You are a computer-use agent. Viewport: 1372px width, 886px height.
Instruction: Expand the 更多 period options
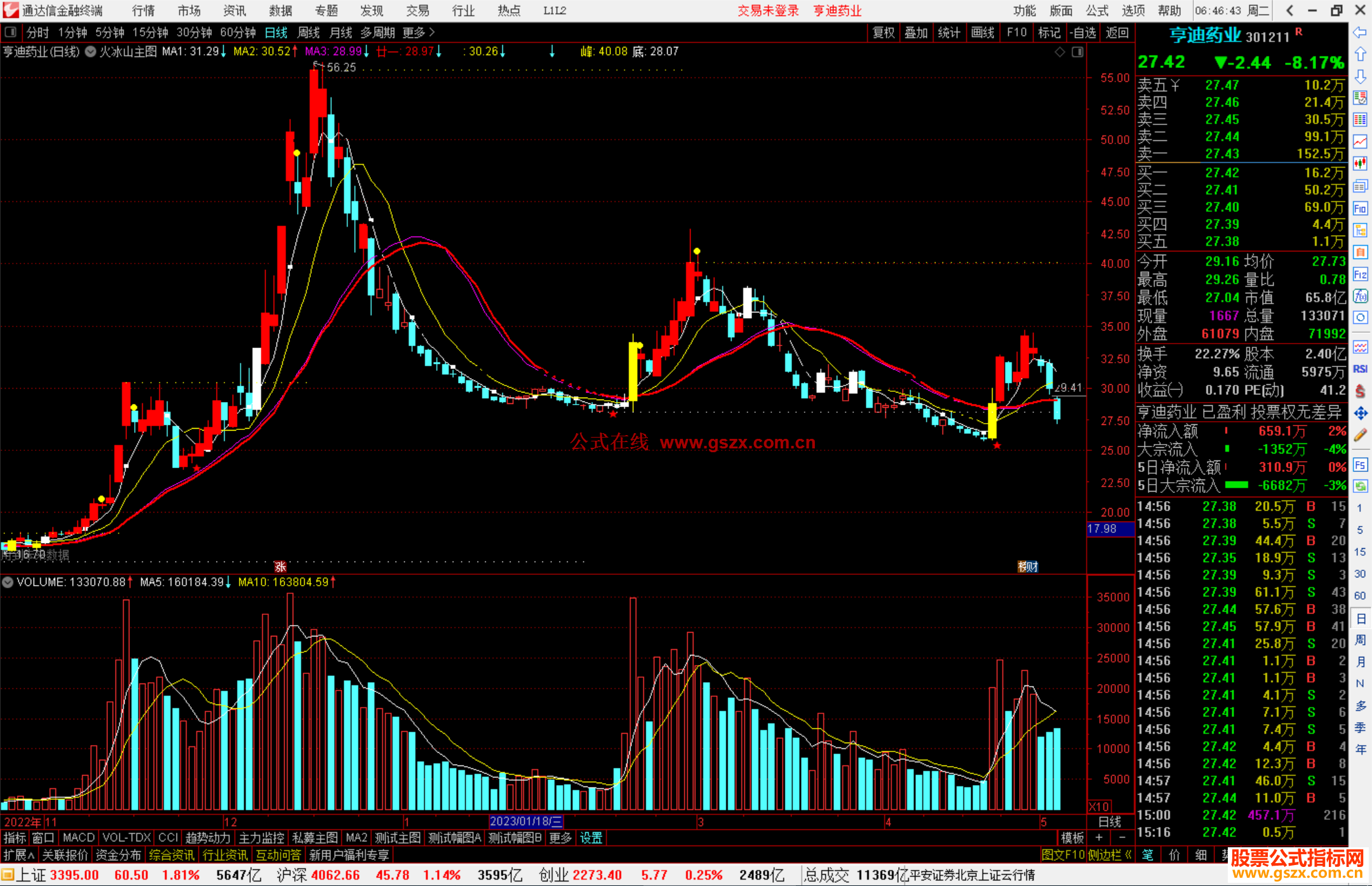(419, 32)
